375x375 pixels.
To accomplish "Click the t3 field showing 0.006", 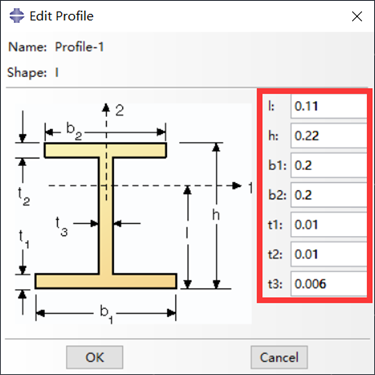I will tap(329, 284).
